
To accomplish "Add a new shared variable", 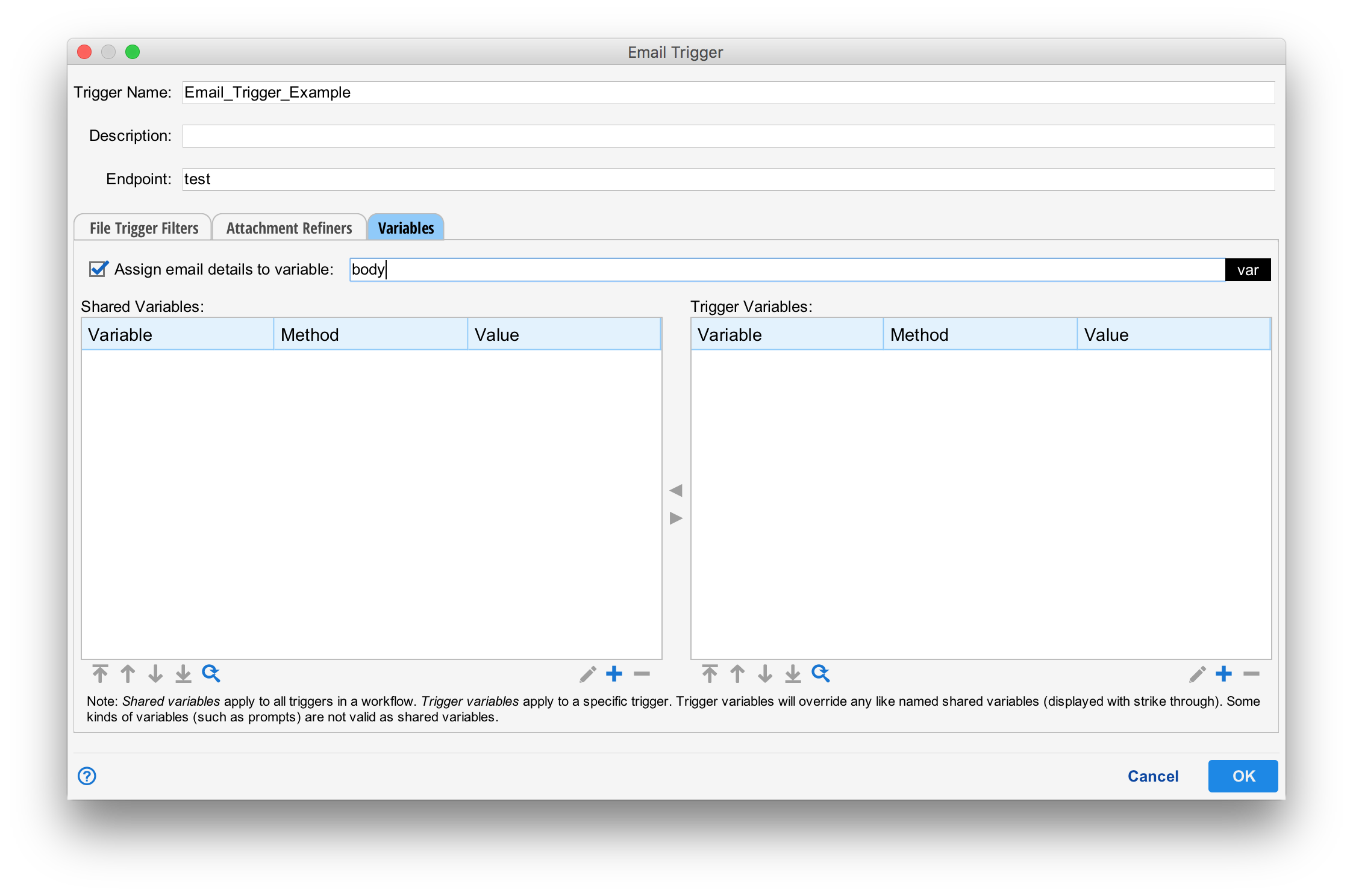I will tap(614, 673).
